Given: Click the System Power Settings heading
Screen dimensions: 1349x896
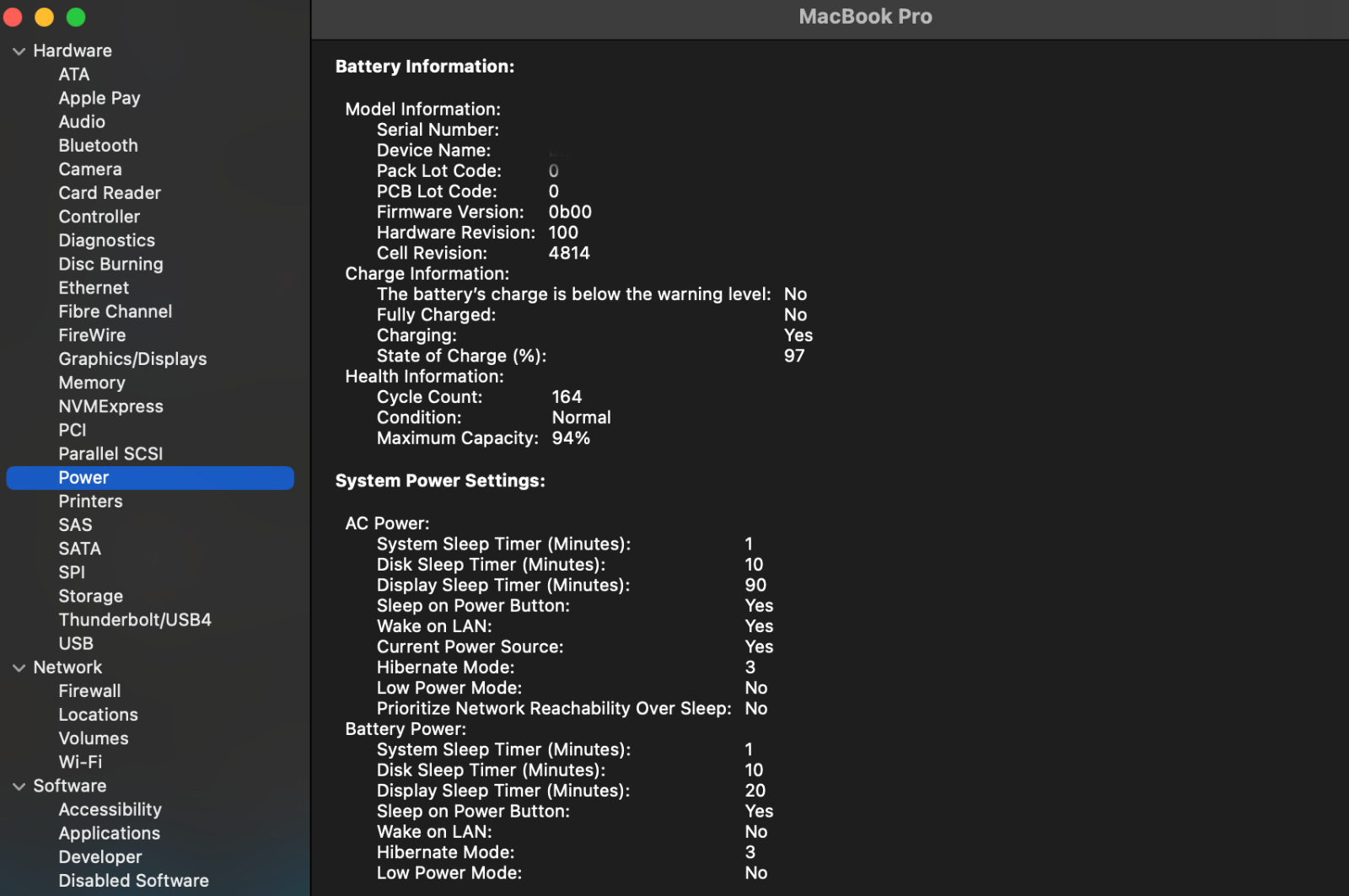Looking at the screenshot, I should pyautogui.click(x=440, y=480).
